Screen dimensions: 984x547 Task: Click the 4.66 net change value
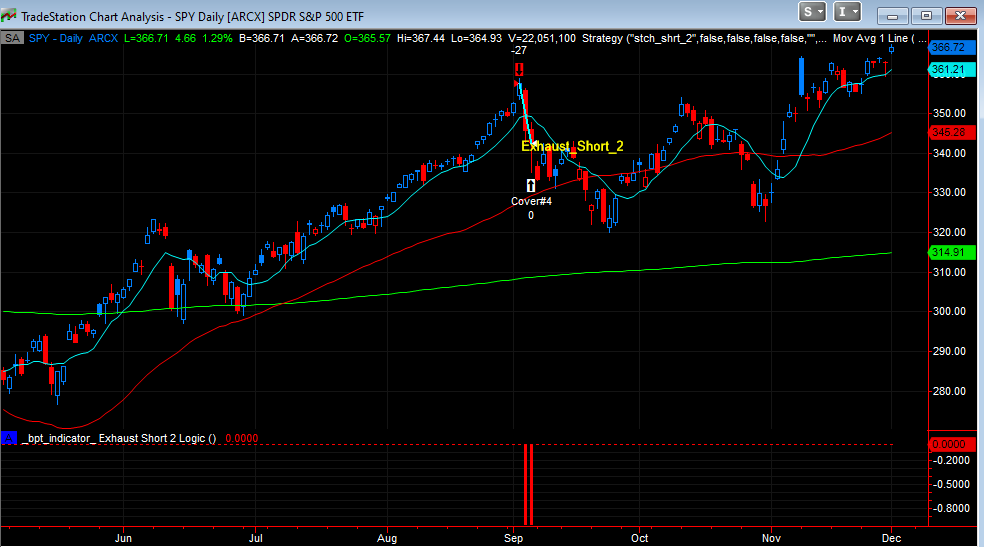185,38
